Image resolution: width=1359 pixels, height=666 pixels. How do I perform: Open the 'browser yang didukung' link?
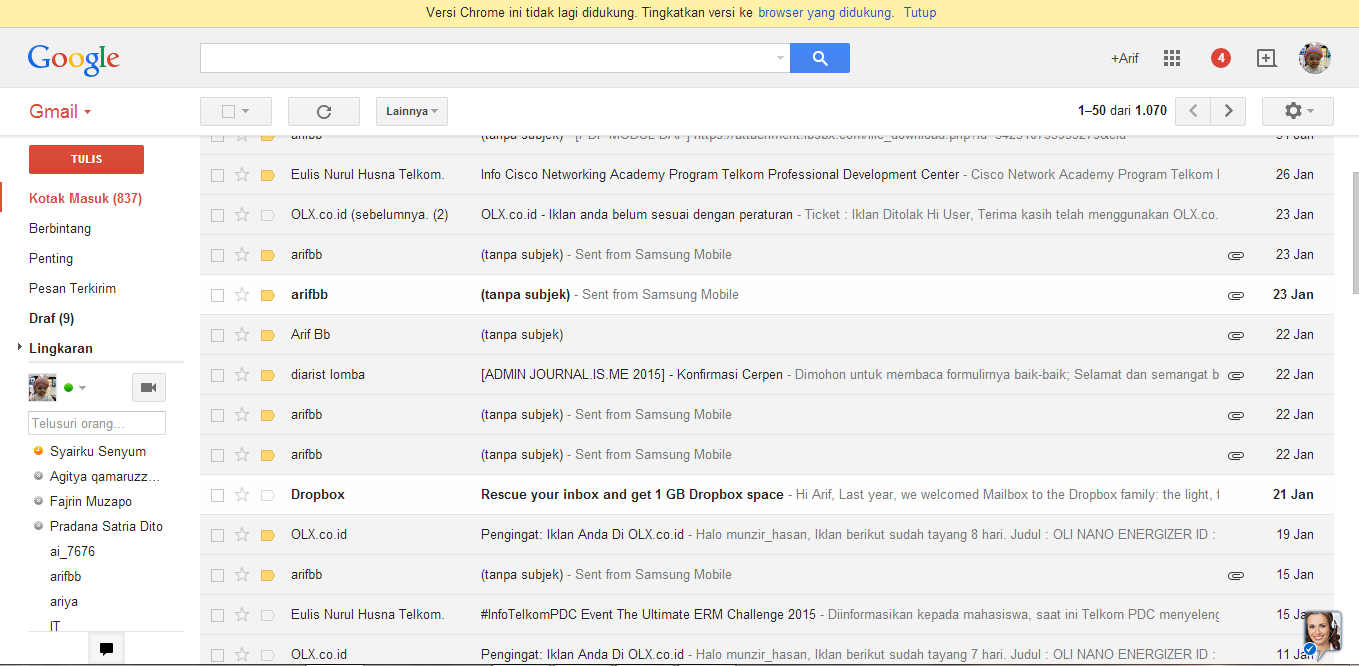coord(825,13)
